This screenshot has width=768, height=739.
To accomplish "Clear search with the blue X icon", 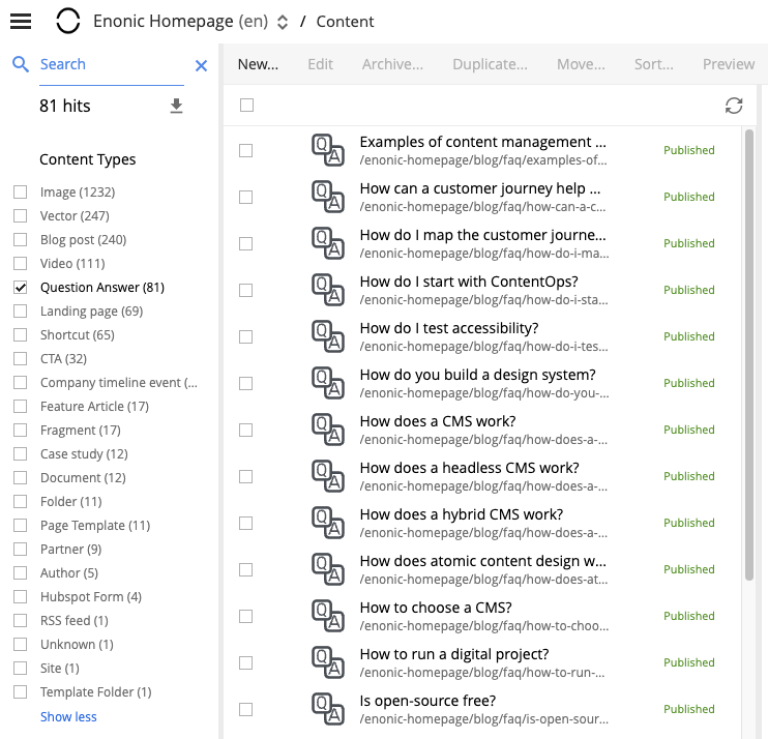I will pos(200,65).
